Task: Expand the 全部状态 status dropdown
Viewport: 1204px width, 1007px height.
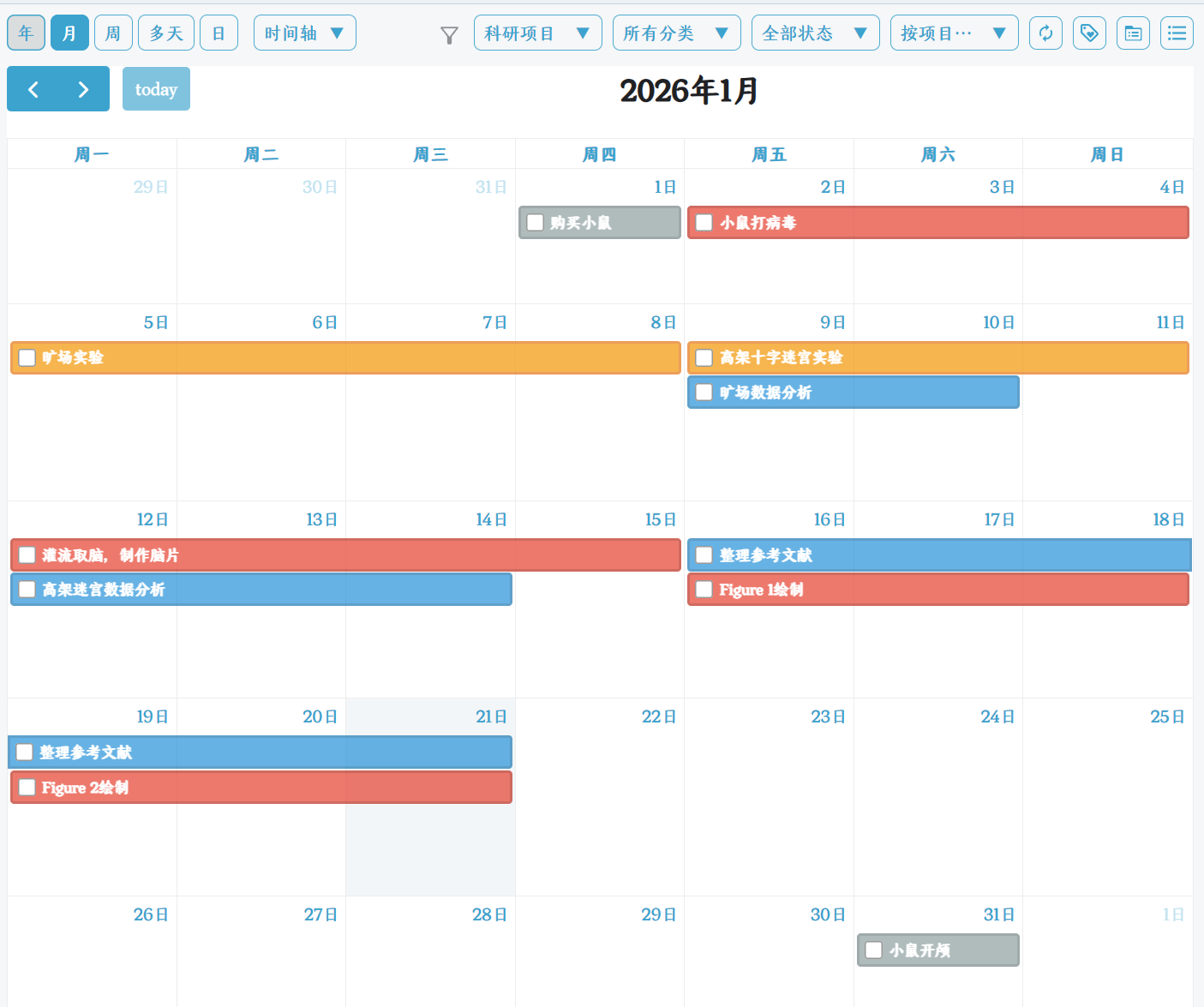Action: [x=816, y=33]
